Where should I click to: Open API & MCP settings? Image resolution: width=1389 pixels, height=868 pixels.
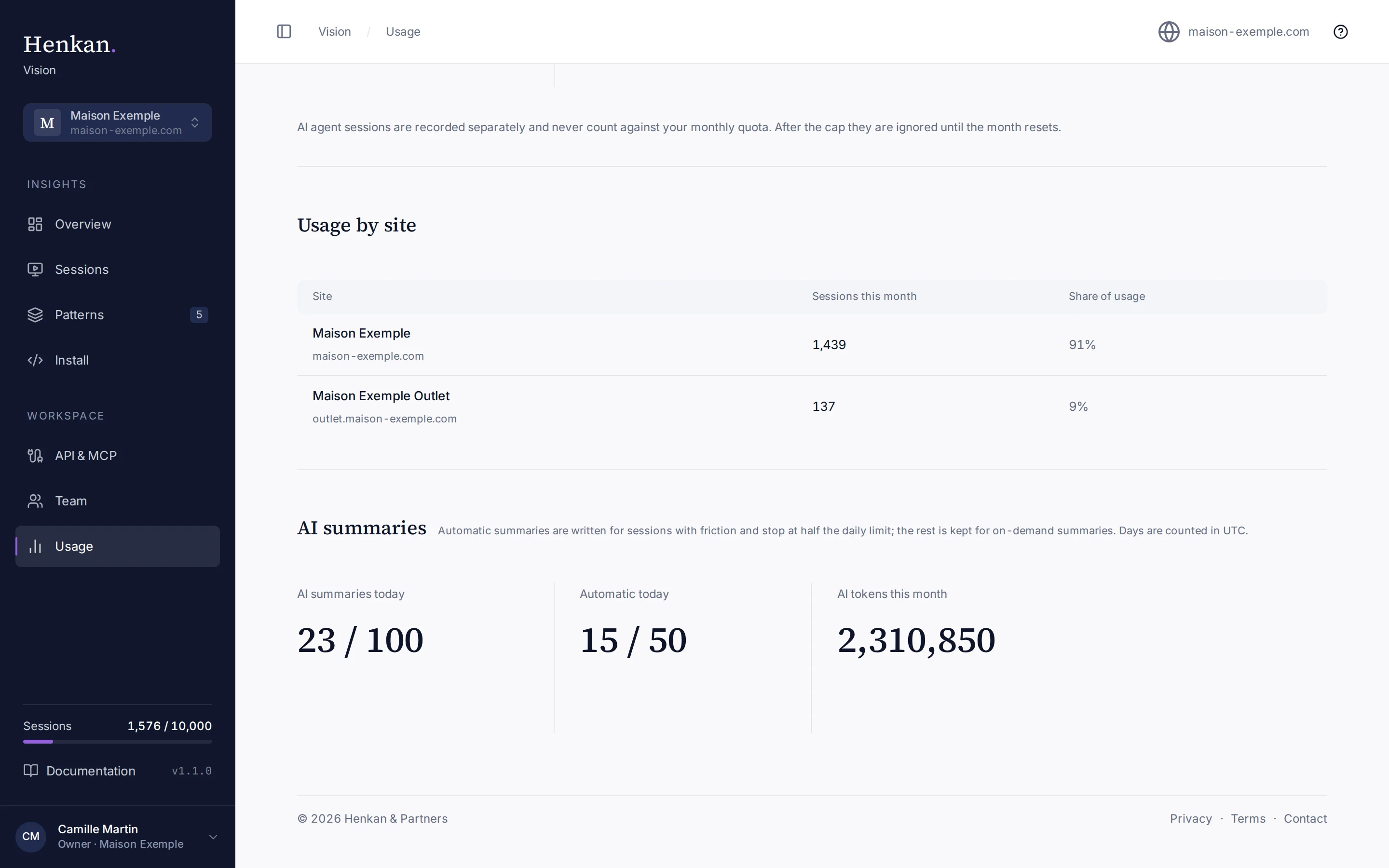click(118, 455)
